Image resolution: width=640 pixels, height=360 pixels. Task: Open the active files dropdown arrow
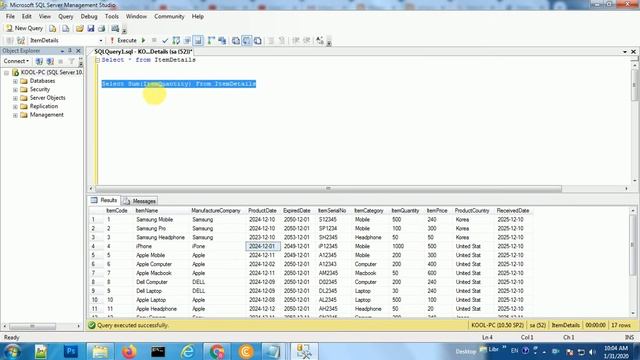pos(625,52)
